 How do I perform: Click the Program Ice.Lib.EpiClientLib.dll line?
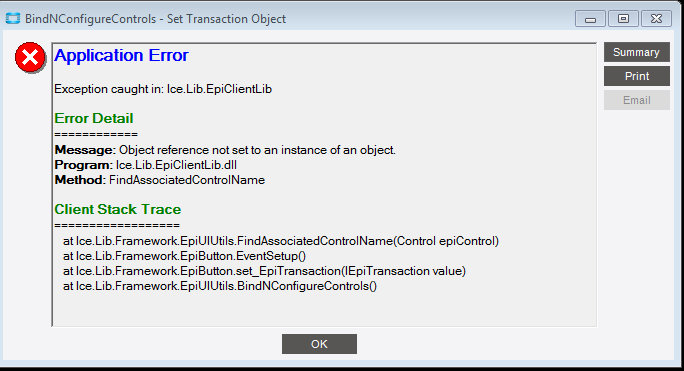[146, 165]
